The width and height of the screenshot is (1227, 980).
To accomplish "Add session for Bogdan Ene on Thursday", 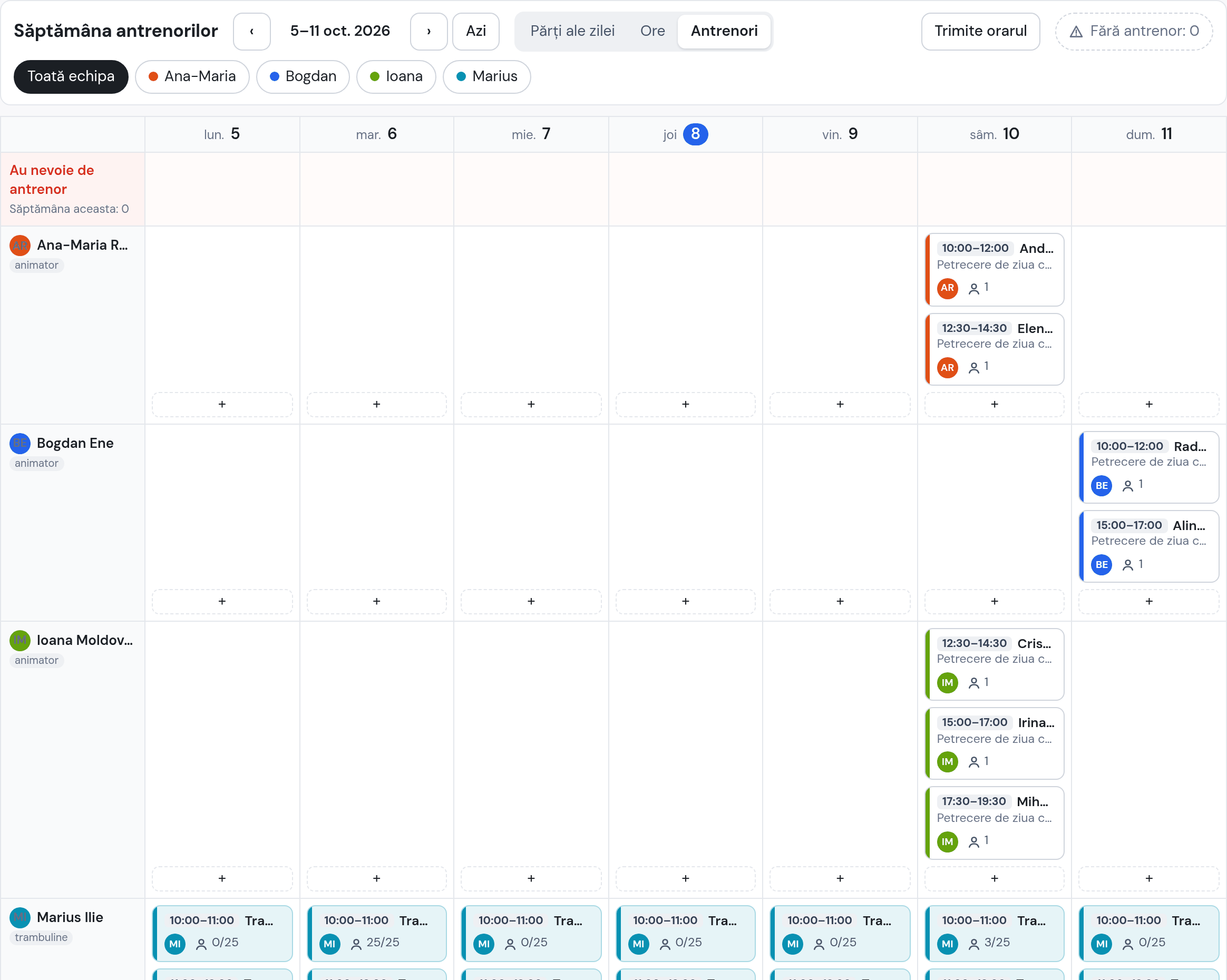I will pyautogui.click(x=685, y=601).
